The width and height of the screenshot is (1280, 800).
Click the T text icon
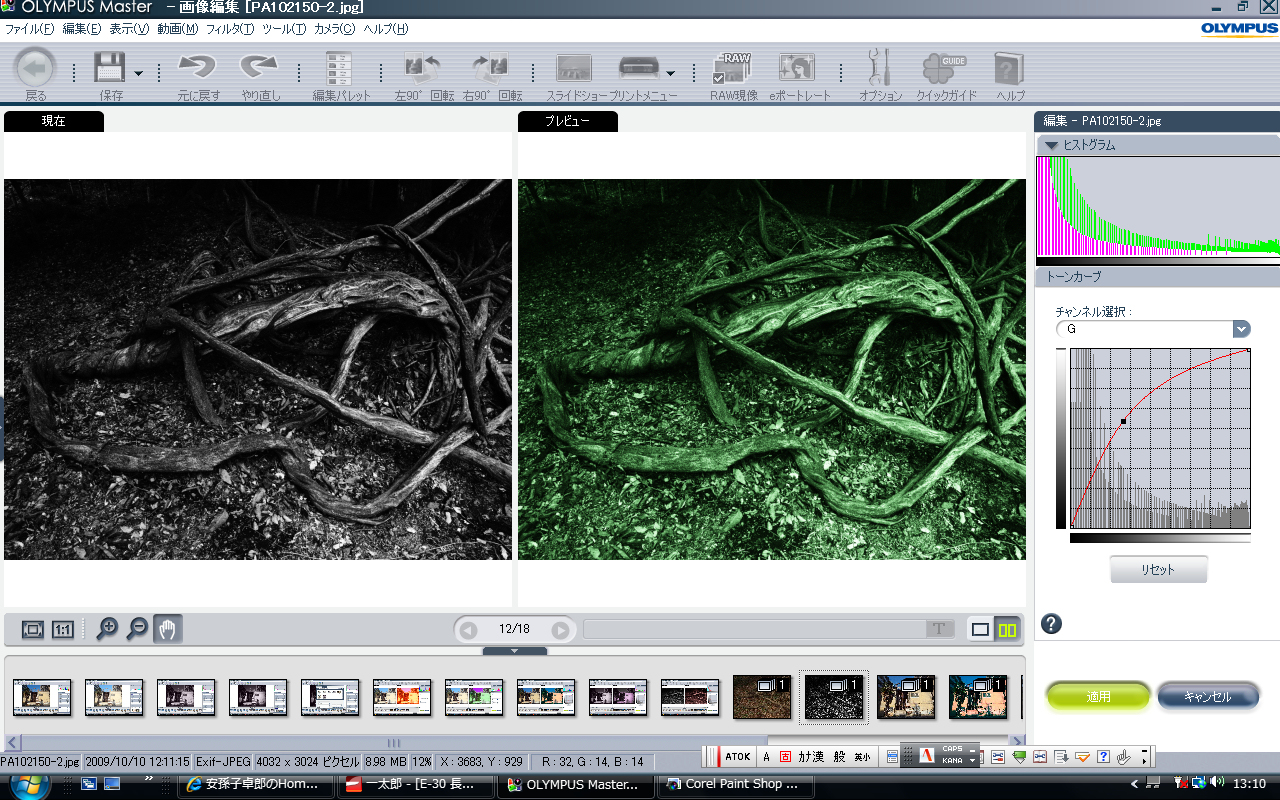tap(939, 629)
